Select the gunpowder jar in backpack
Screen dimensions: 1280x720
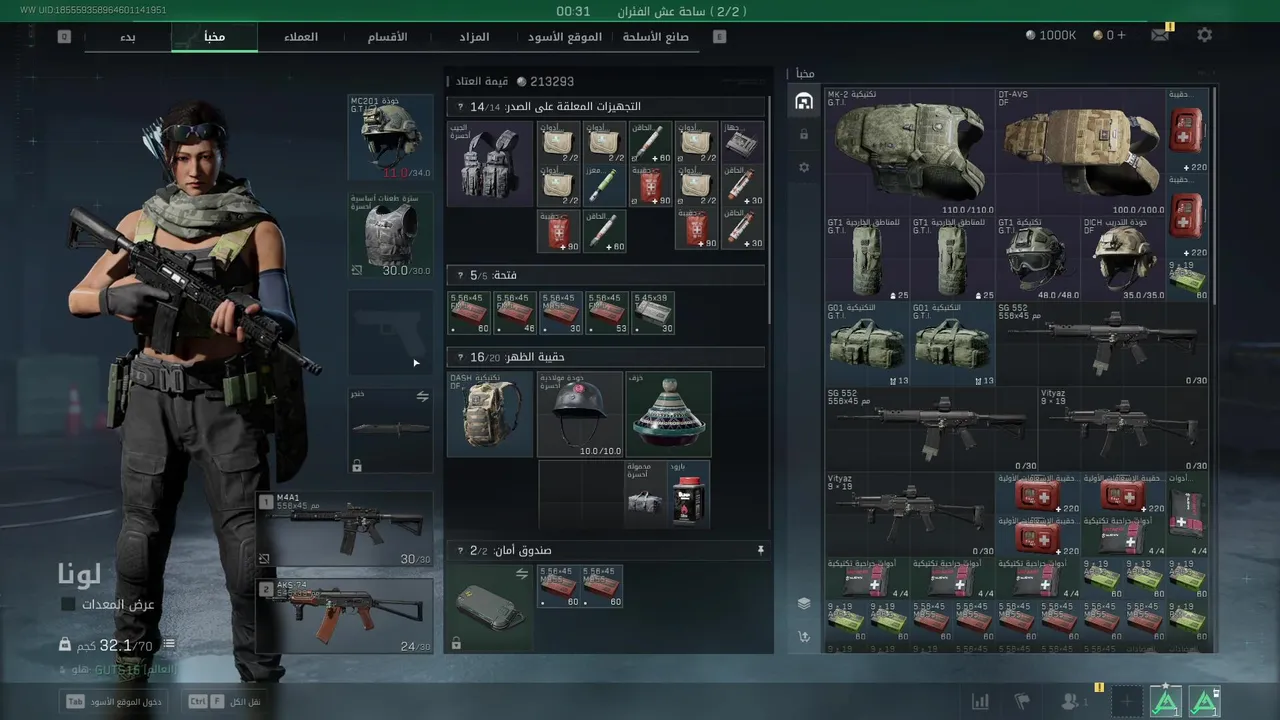(689, 494)
